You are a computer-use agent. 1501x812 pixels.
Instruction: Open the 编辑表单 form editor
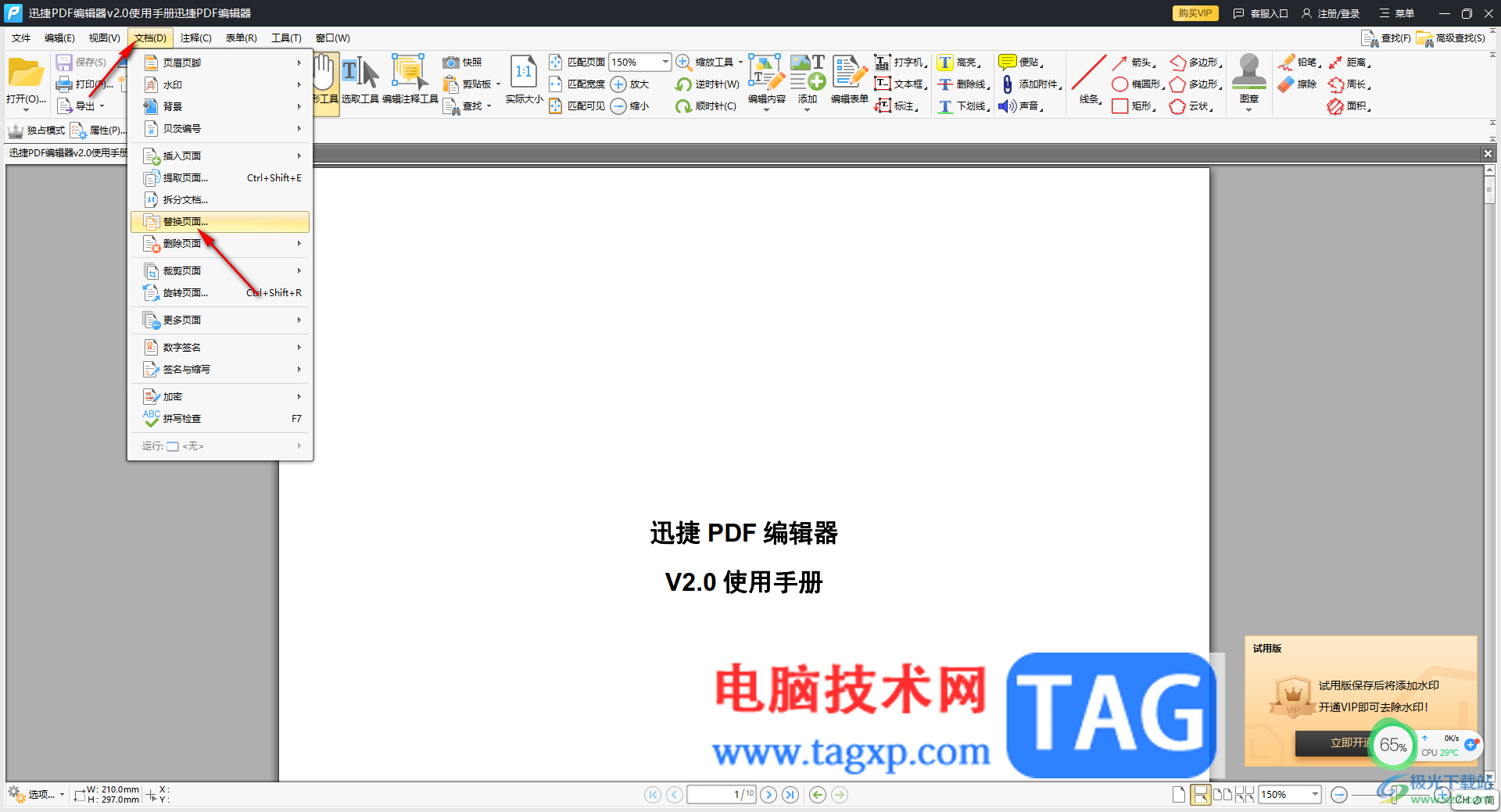click(x=849, y=80)
